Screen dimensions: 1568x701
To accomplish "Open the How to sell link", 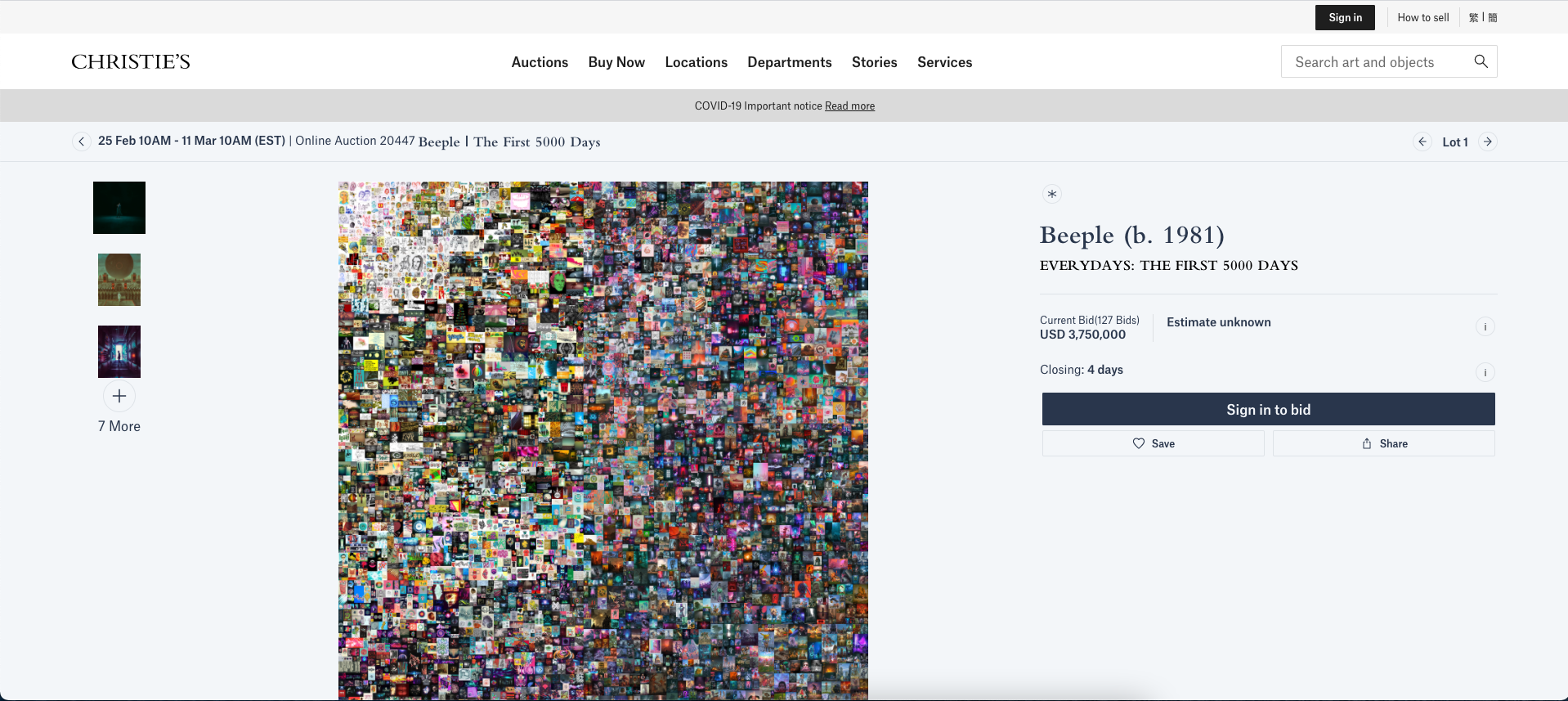I will click(x=1423, y=17).
